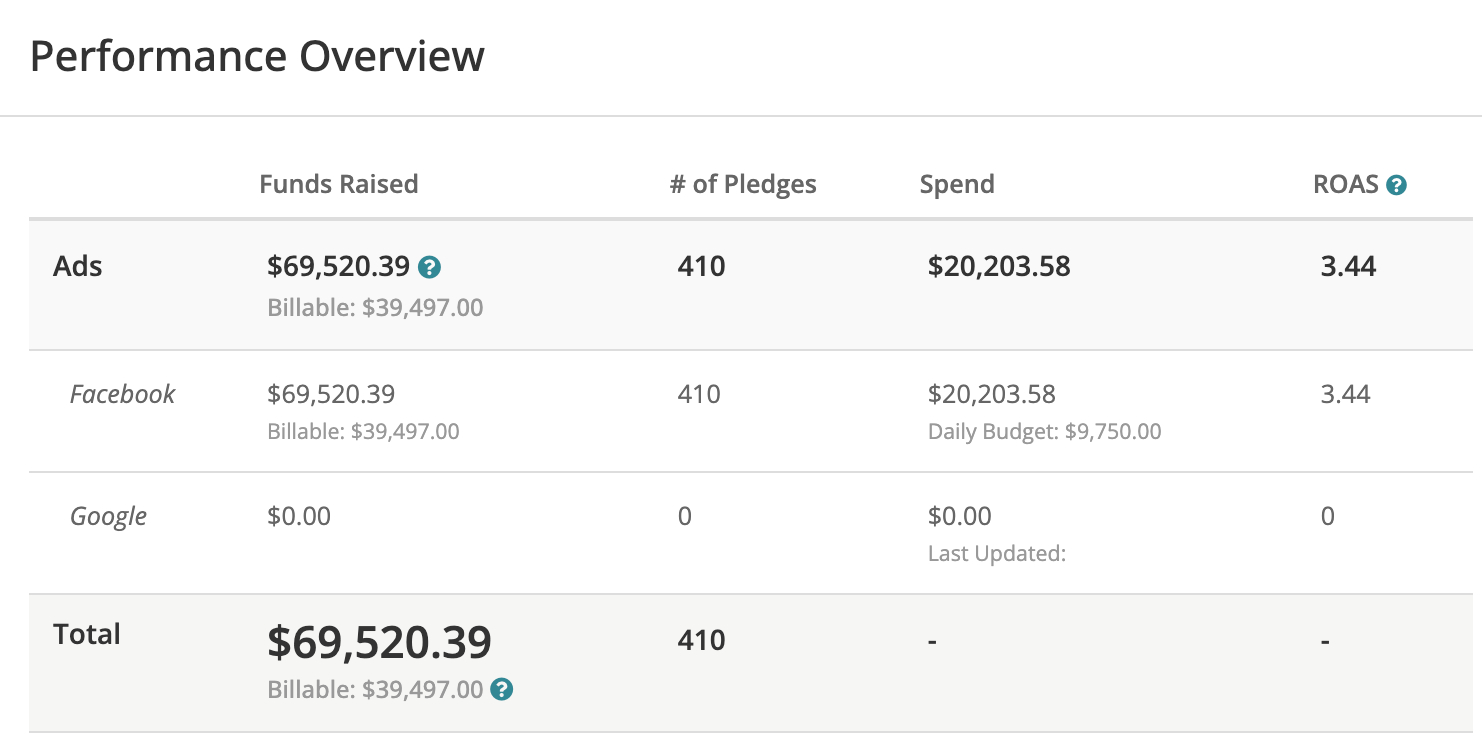Click the ROAS column header text

pos(1345,184)
